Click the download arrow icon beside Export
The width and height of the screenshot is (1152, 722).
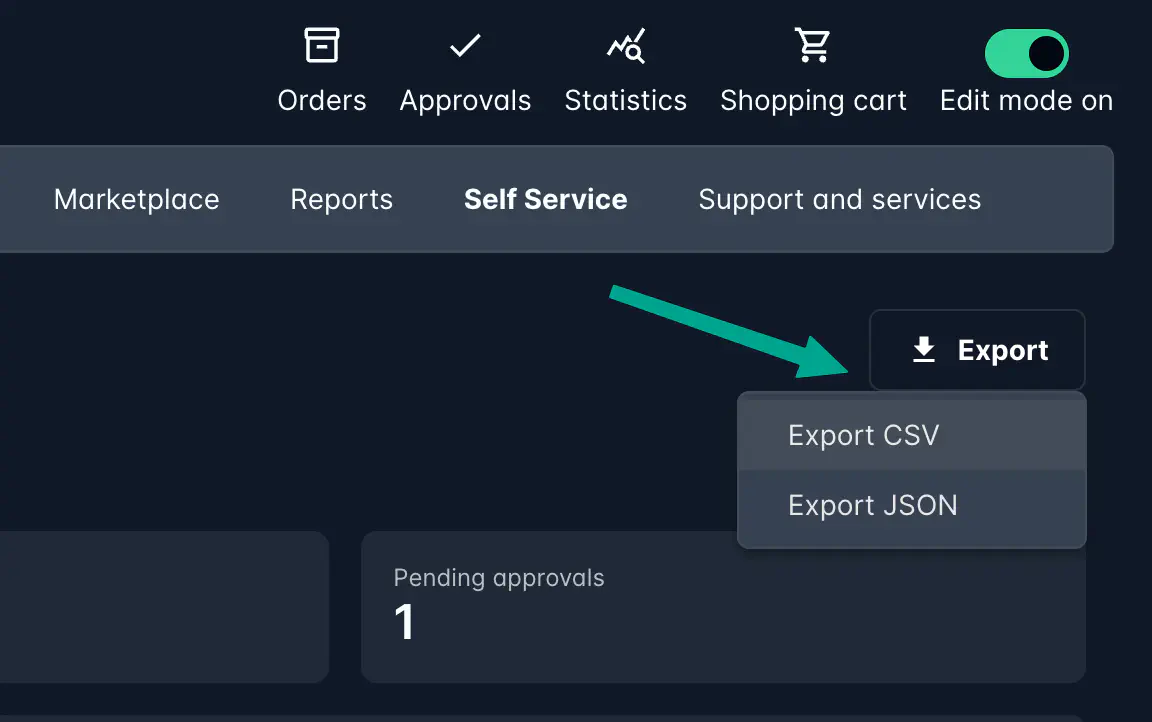tap(924, 350)
